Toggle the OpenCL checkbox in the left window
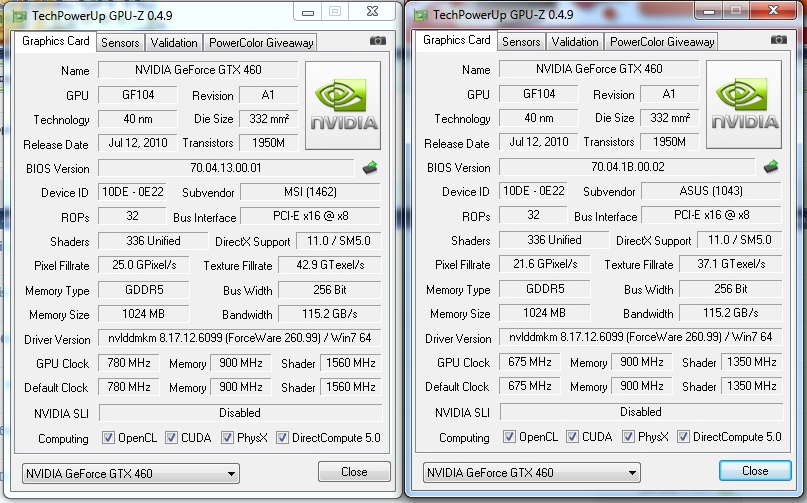807x503 pixels. (108, 438)
